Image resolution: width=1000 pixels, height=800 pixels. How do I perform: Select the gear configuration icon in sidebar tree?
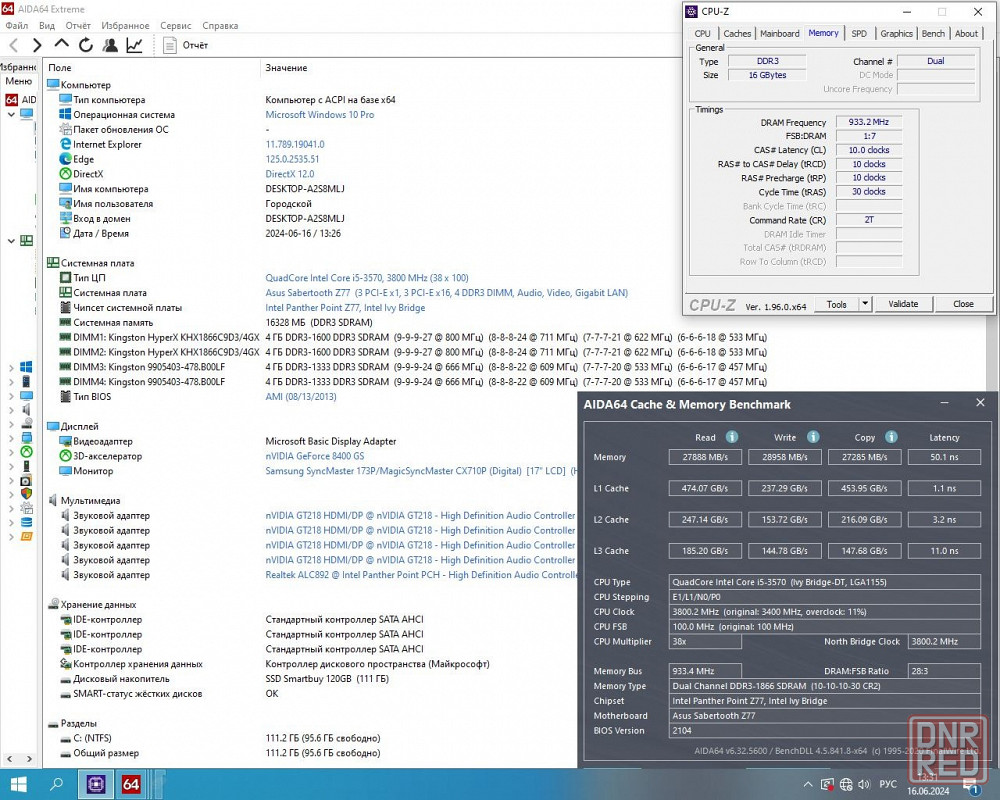click(26, 508)
